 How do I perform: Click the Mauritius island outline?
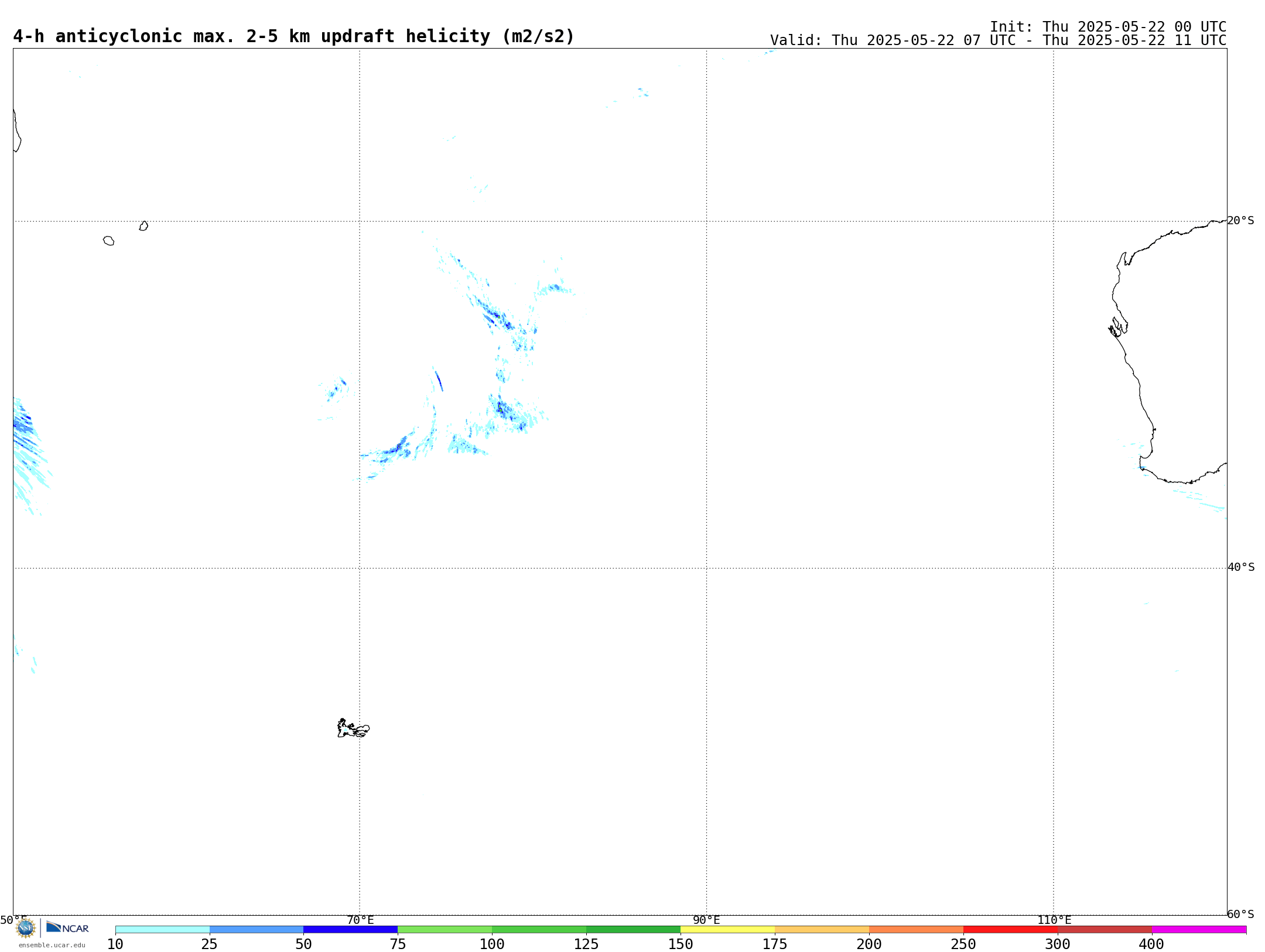[143, 226]
